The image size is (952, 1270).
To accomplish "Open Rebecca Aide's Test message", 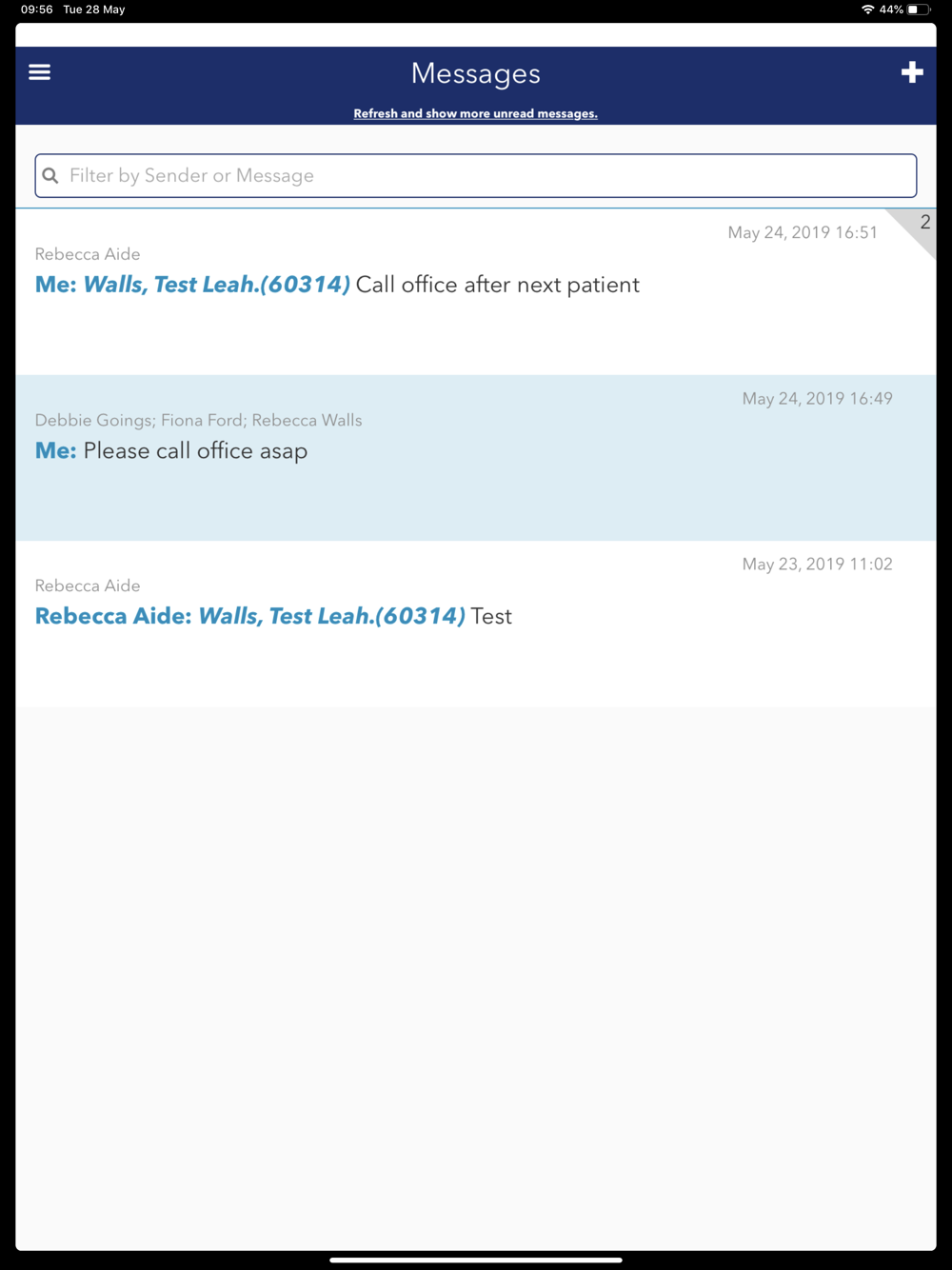I will 476,624.
